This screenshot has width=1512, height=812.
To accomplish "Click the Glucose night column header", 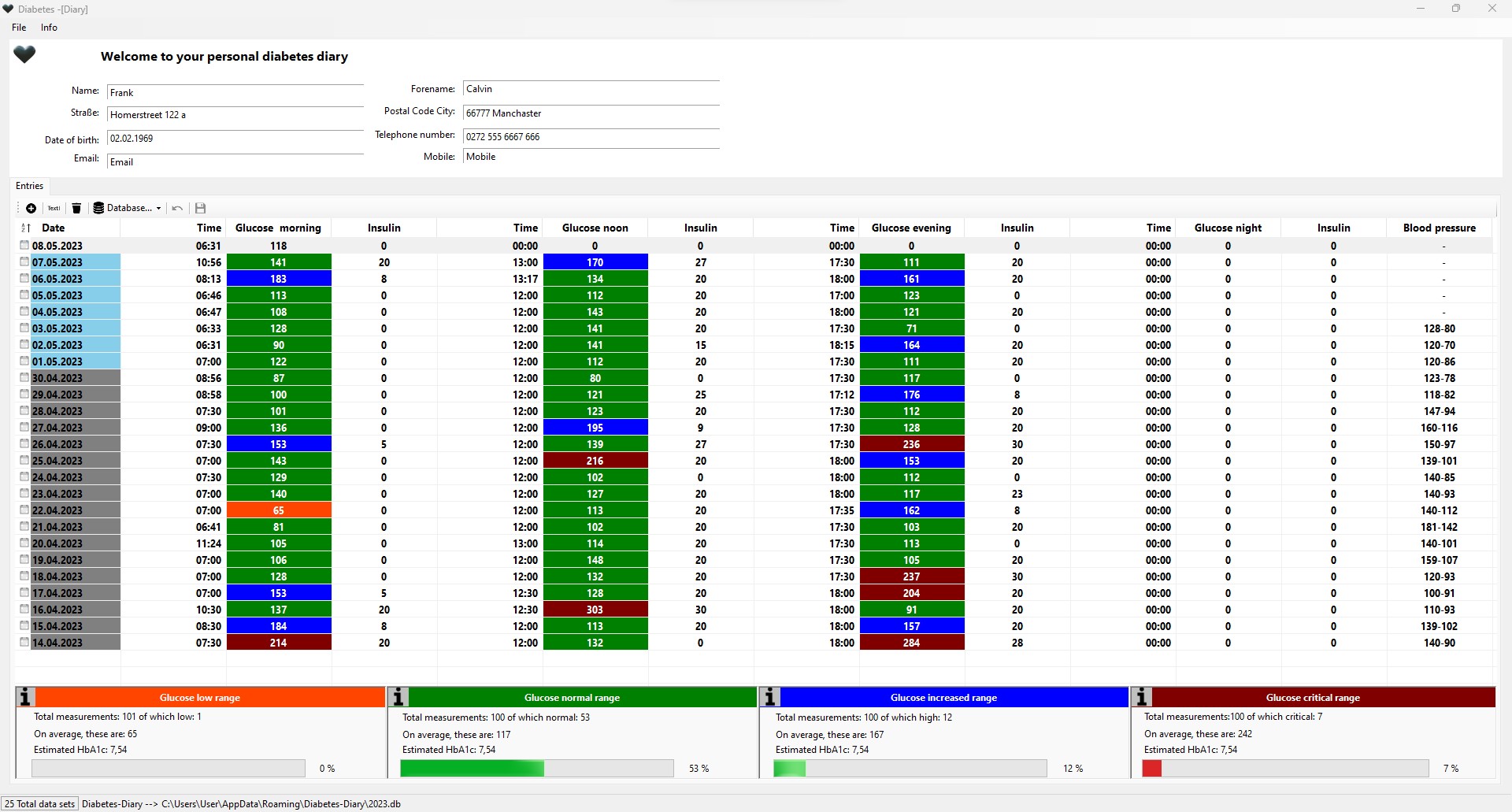I will point(1228,228).
